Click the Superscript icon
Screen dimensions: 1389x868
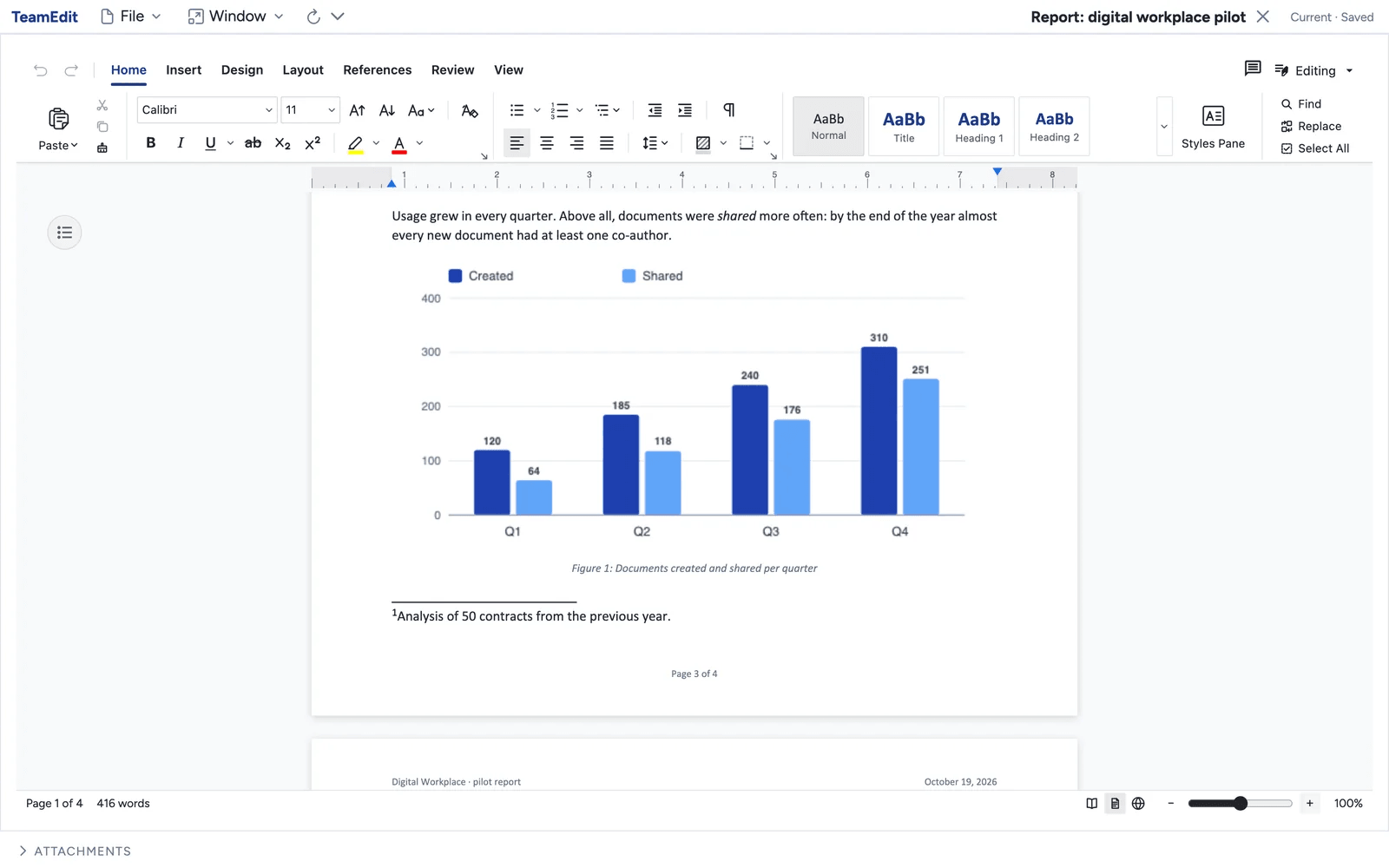(313, 143)
